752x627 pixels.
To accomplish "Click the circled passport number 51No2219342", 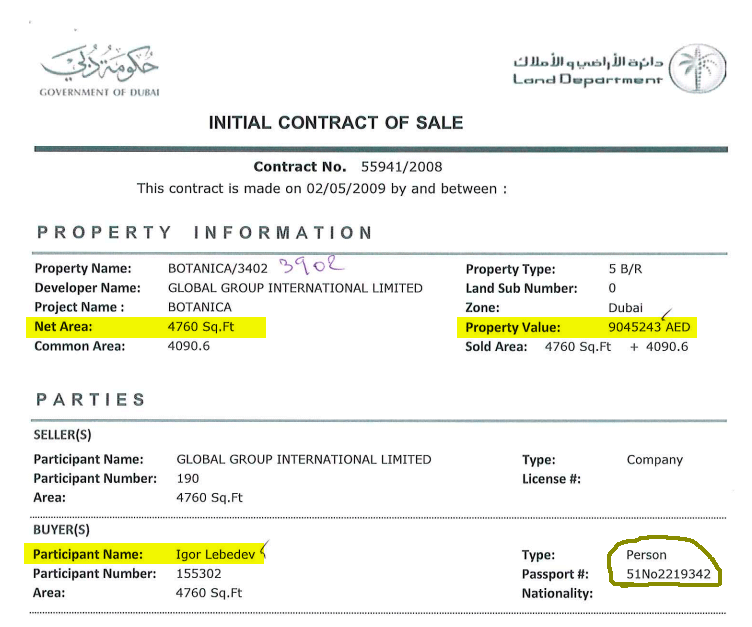I will (x=668, y=574).
